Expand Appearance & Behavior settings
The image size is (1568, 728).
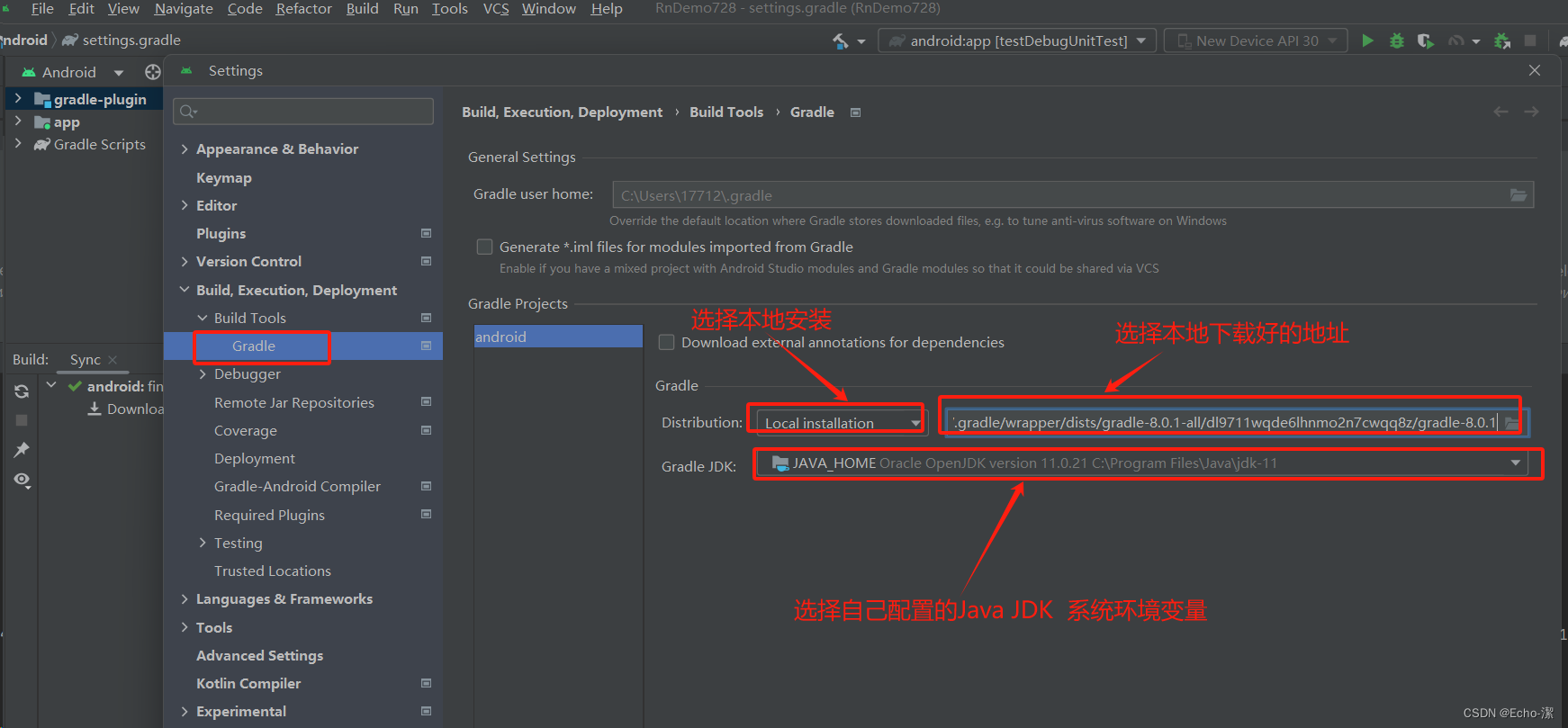185,149
